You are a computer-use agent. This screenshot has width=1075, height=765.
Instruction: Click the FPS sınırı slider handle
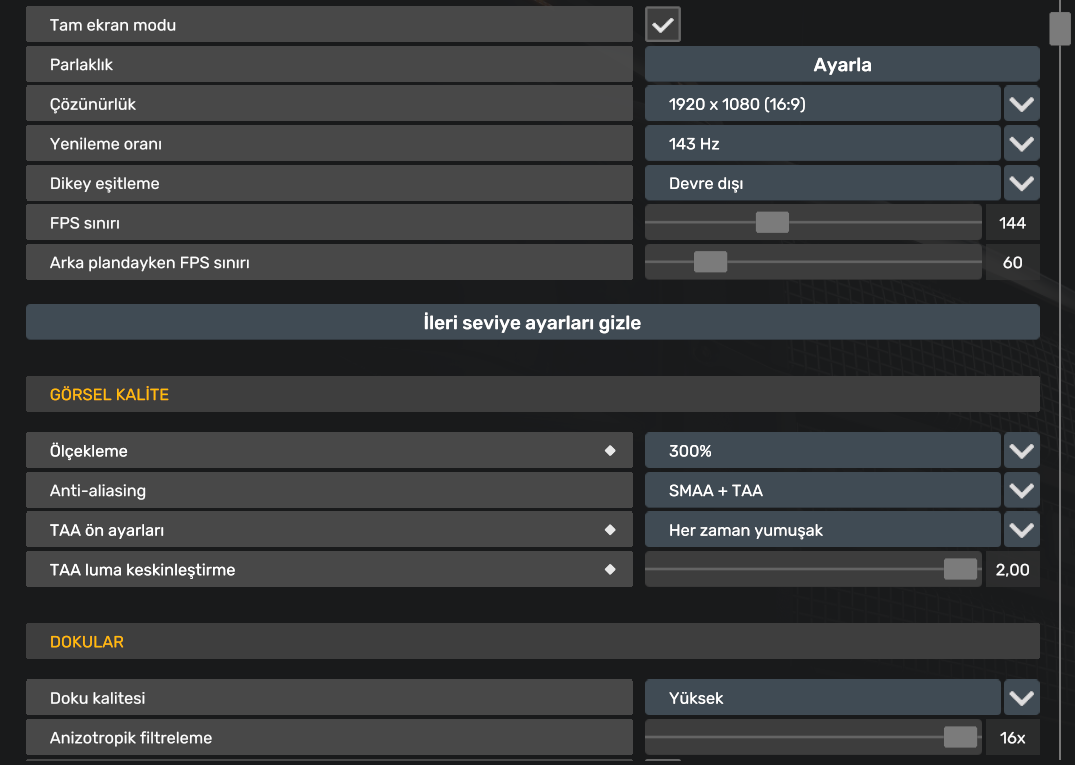tap(772, 223)
